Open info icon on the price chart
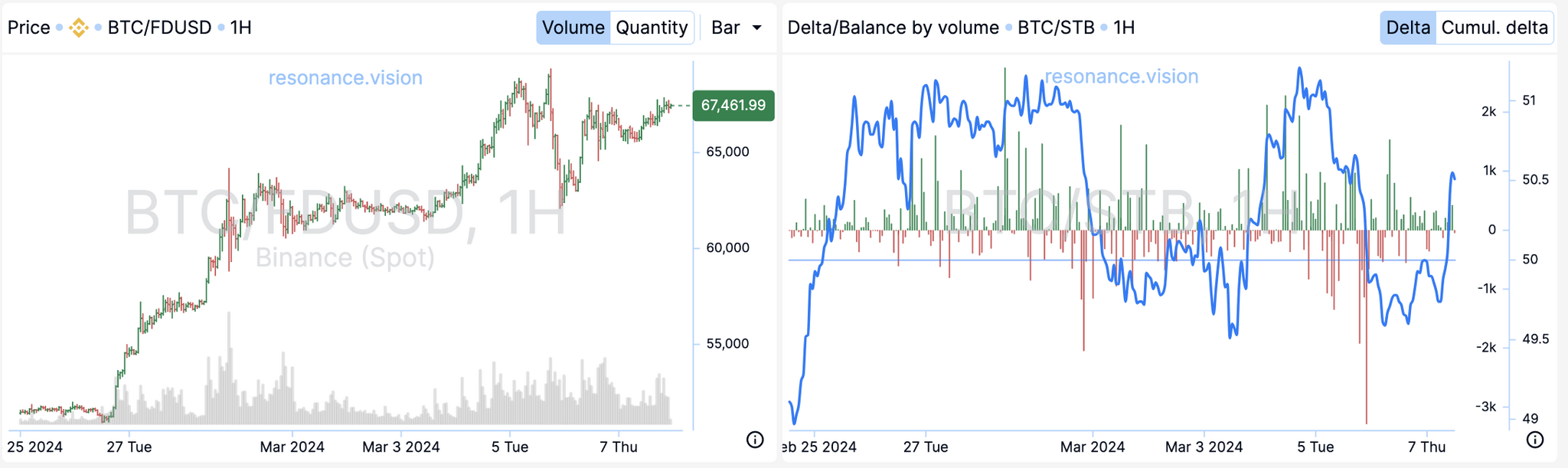 coord(755,440)
